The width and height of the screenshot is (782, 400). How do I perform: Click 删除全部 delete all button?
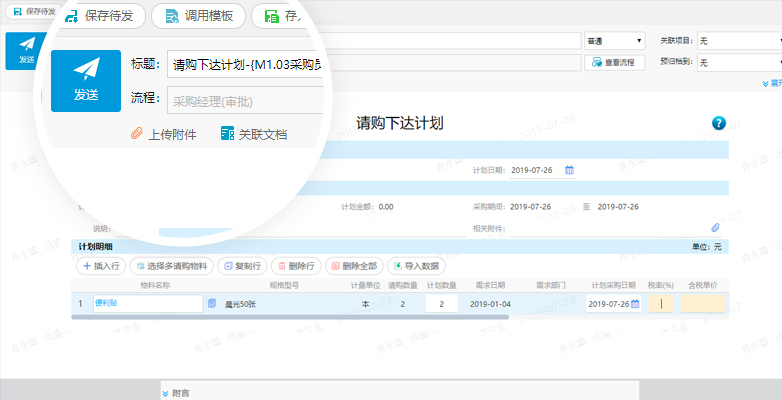point(353,266)
